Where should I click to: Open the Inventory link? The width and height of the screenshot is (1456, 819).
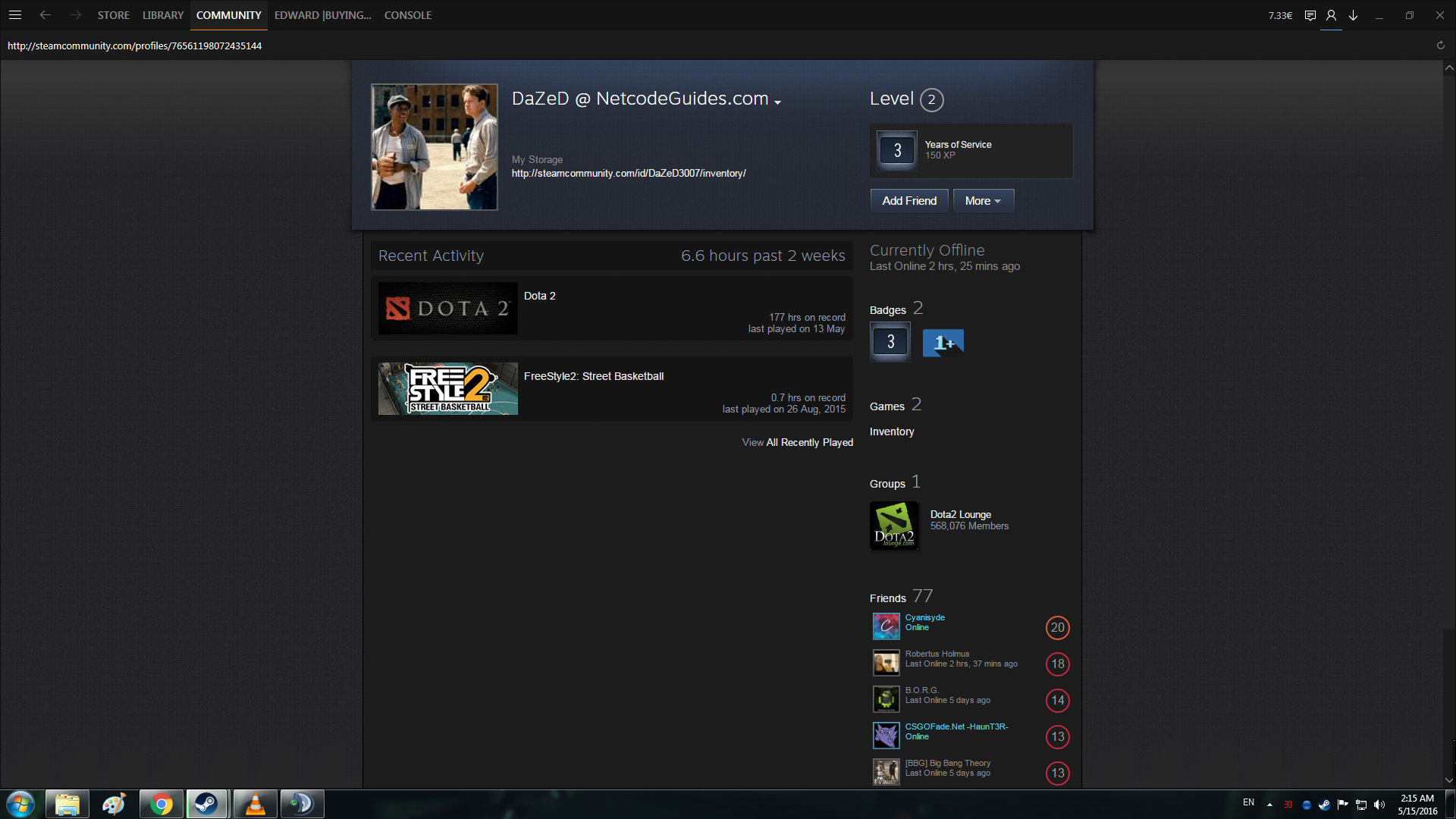(892, 431)
